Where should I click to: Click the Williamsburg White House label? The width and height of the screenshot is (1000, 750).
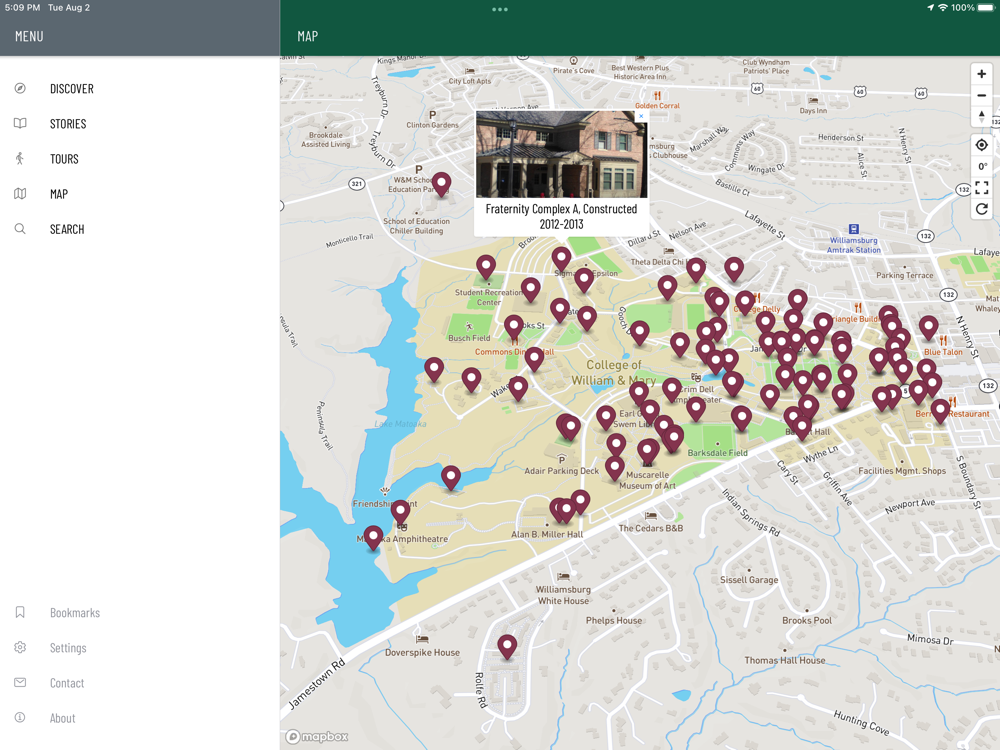click(x=563, y=595)
